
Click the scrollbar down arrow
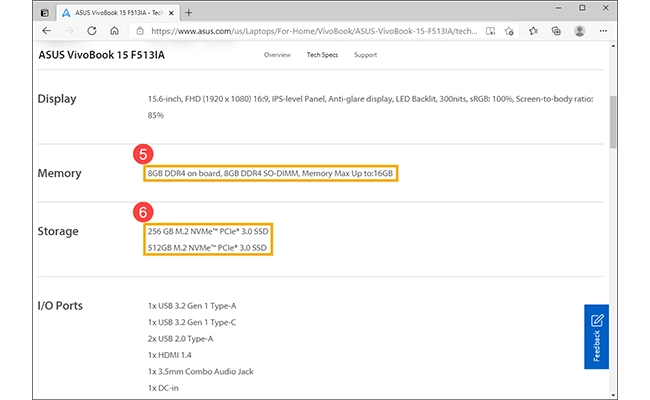click(x=613, y=395)
